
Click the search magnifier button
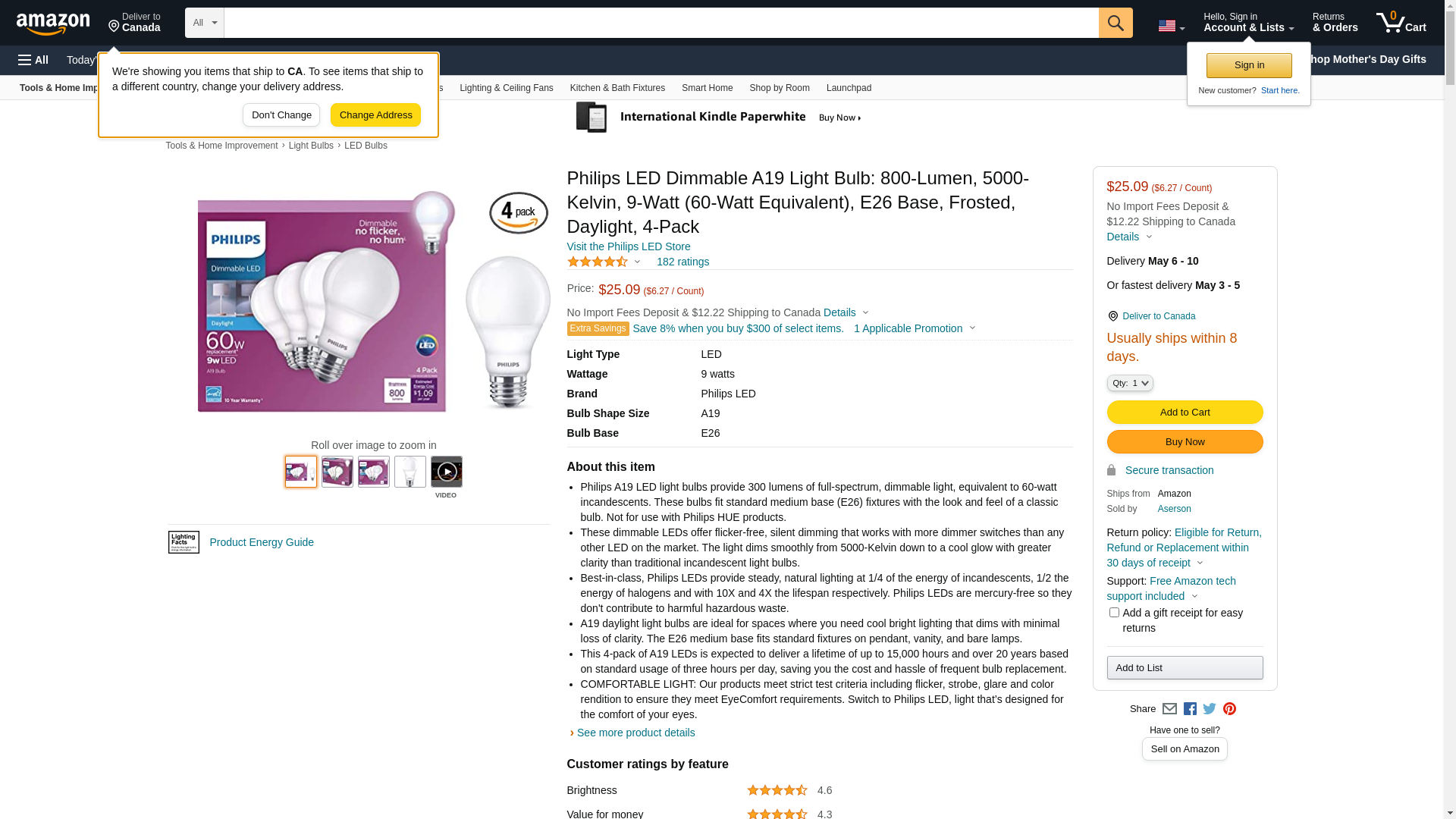(x=1115, y=23)
